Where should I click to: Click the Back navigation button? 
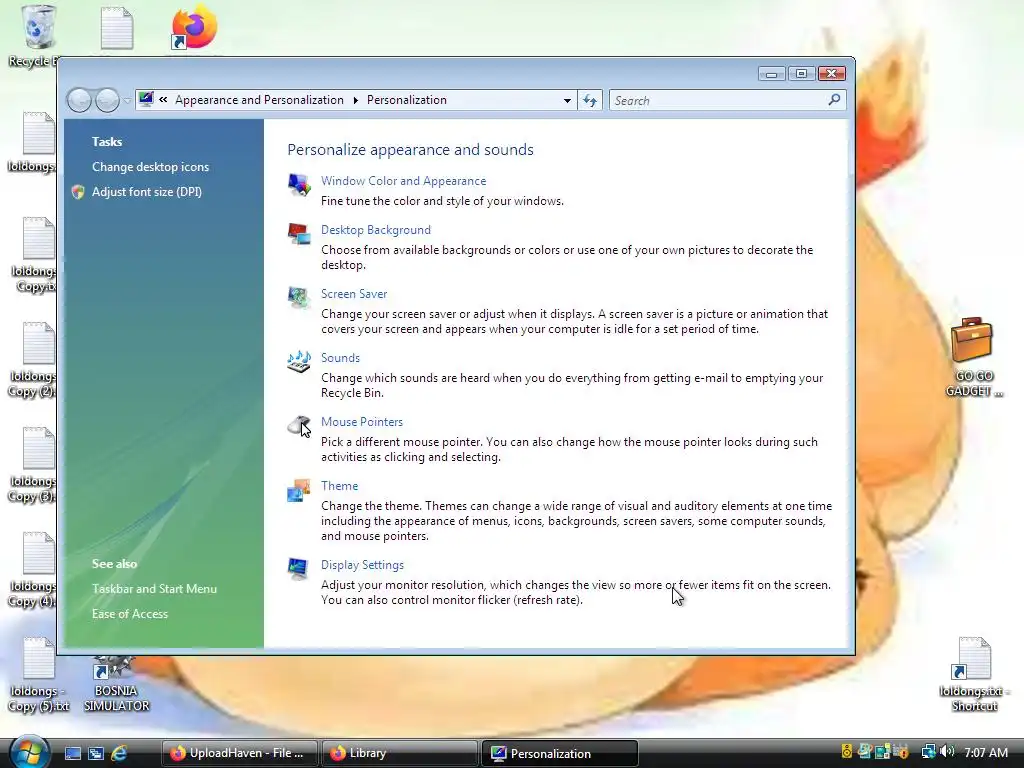point(79,101)
